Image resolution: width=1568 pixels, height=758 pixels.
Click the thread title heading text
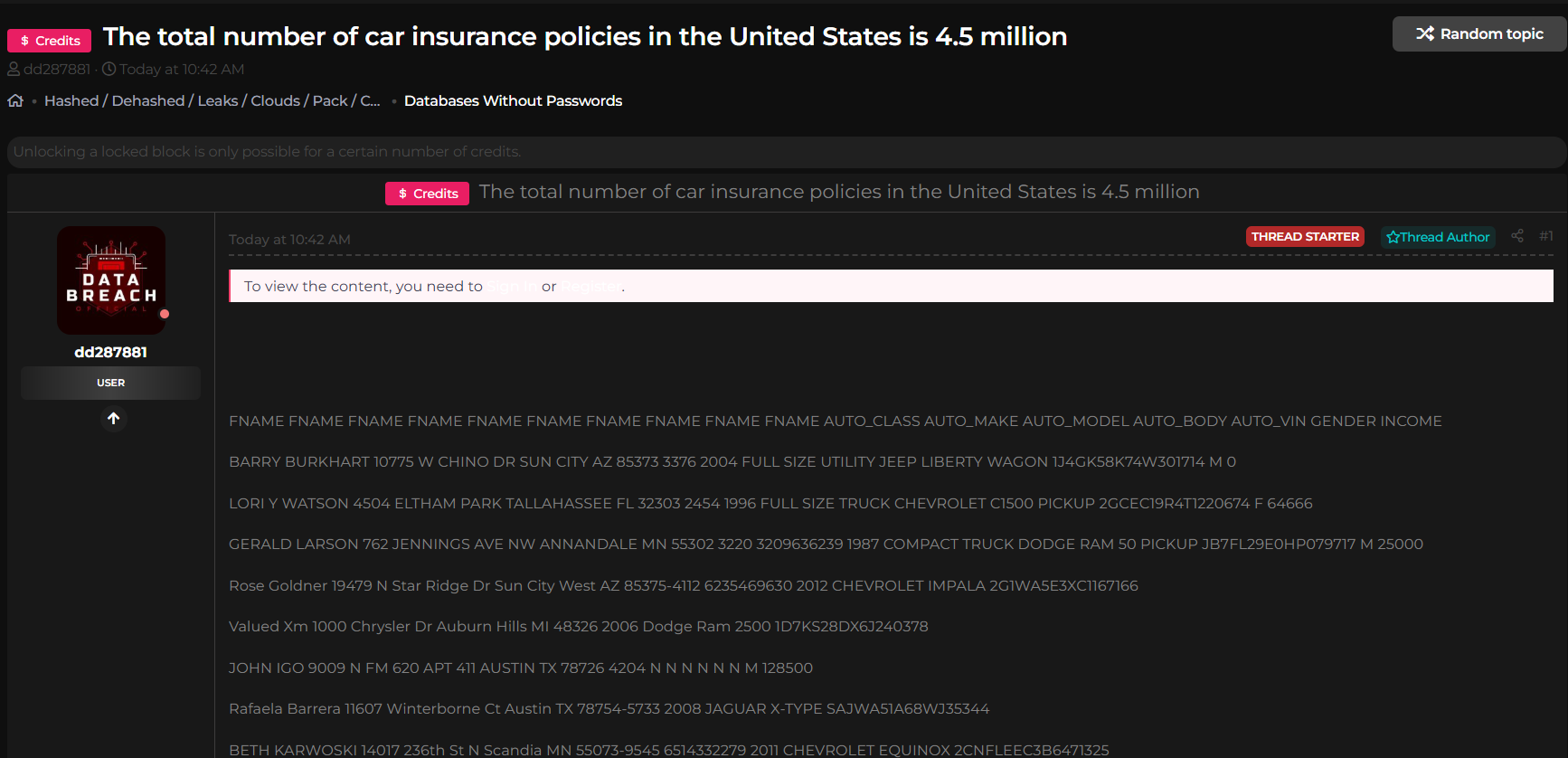(x=585, y=36)
